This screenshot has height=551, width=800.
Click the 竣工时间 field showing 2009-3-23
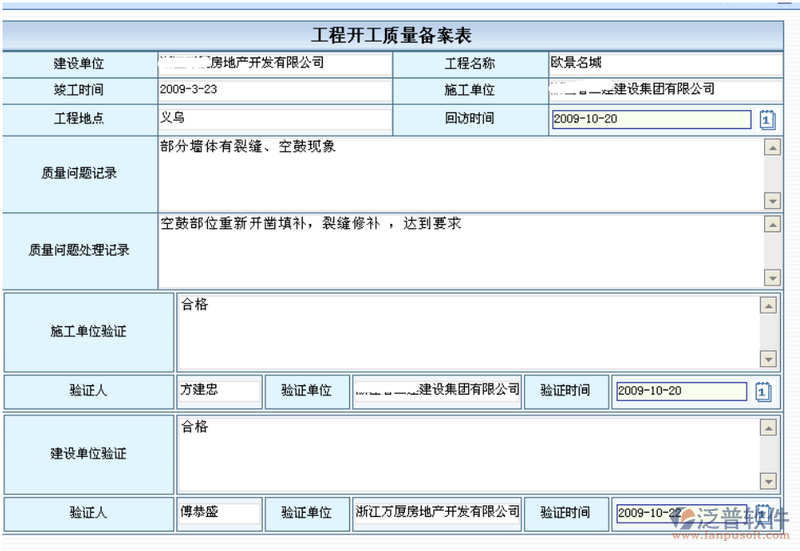click(275, 90)
